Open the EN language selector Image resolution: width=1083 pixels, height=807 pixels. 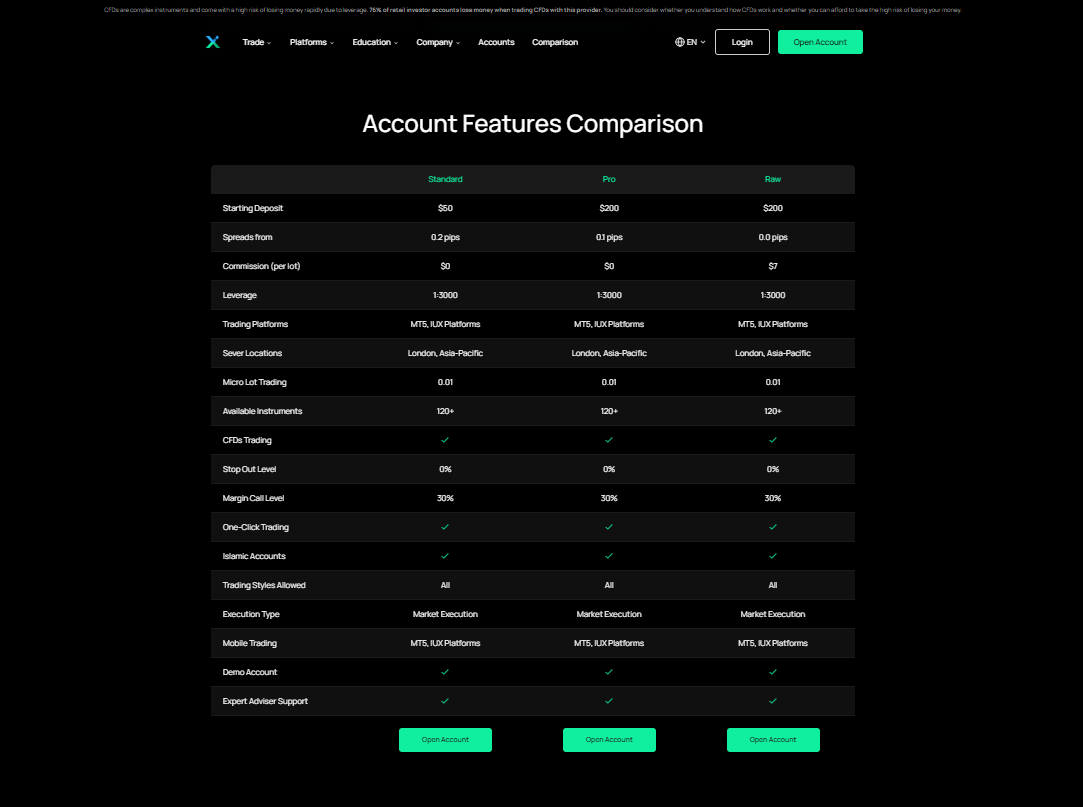coord(691,42)
